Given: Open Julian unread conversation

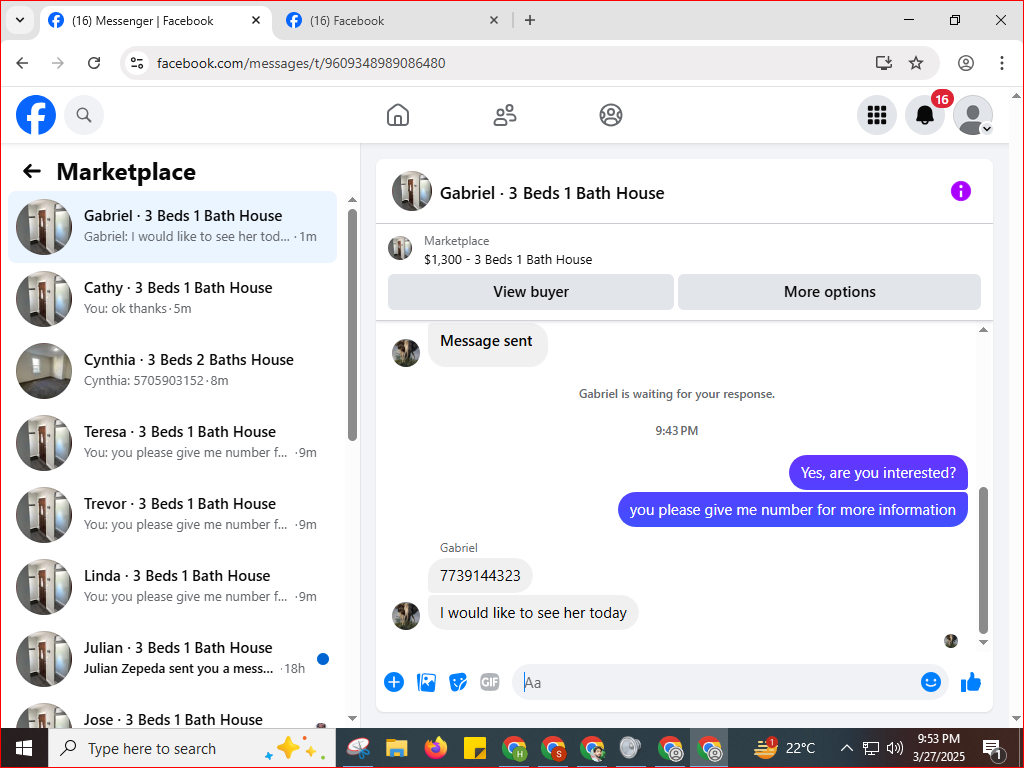Looking at the screenshot, I should pyautogui.click(x=172, y=658).
